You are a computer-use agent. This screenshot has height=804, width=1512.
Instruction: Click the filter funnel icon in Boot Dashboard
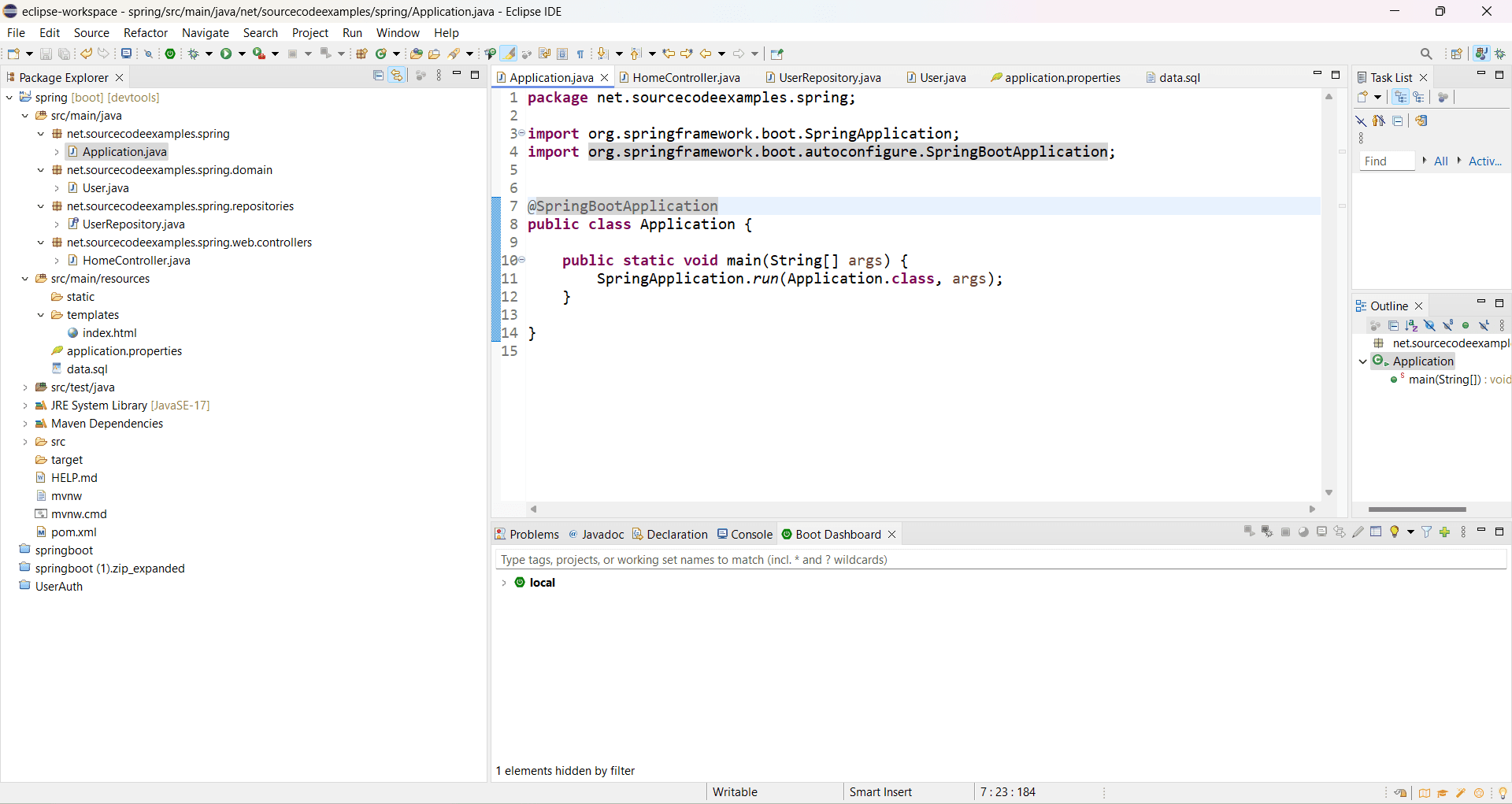[1426, 532]
